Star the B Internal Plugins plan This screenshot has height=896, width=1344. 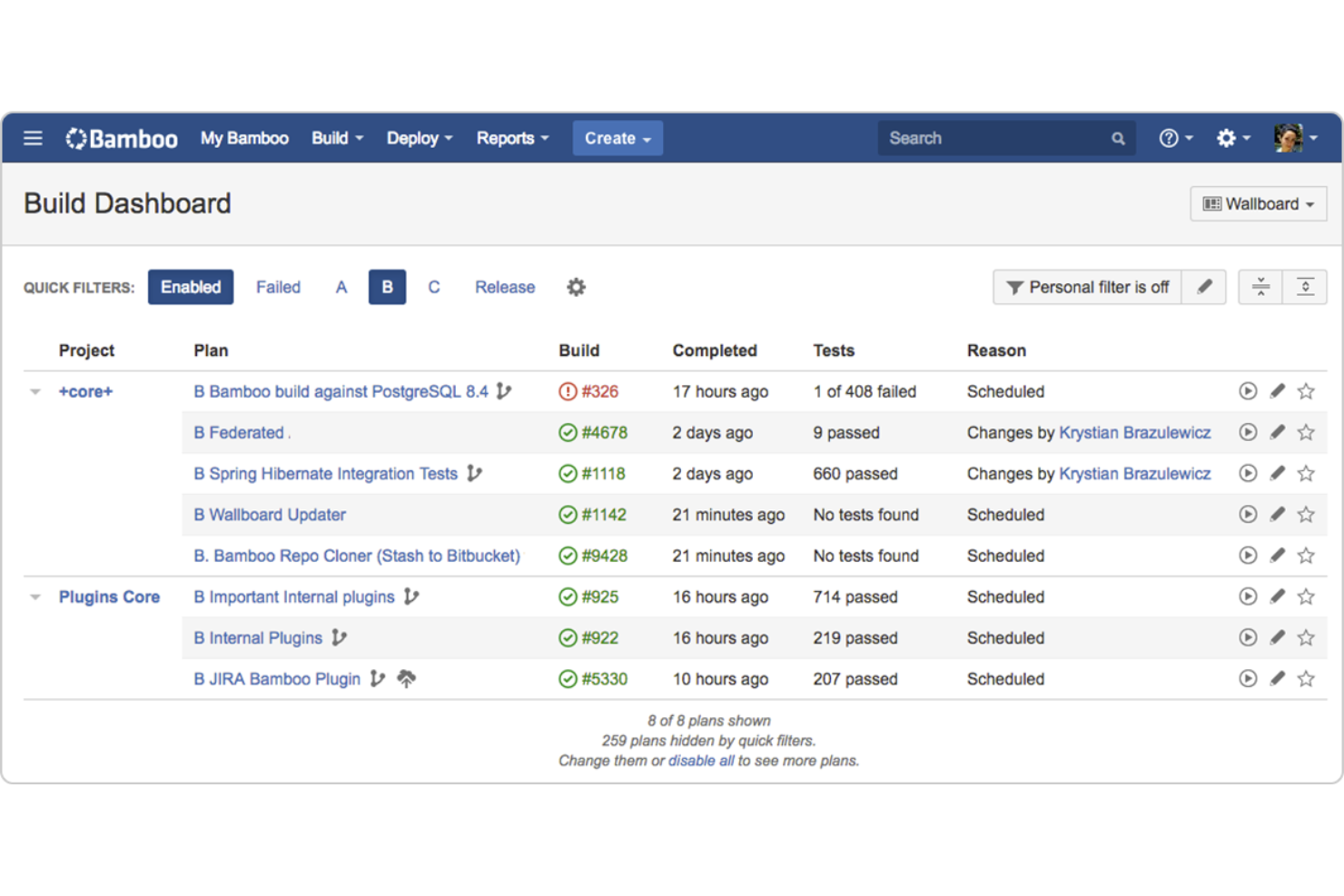pos(1306,637)
